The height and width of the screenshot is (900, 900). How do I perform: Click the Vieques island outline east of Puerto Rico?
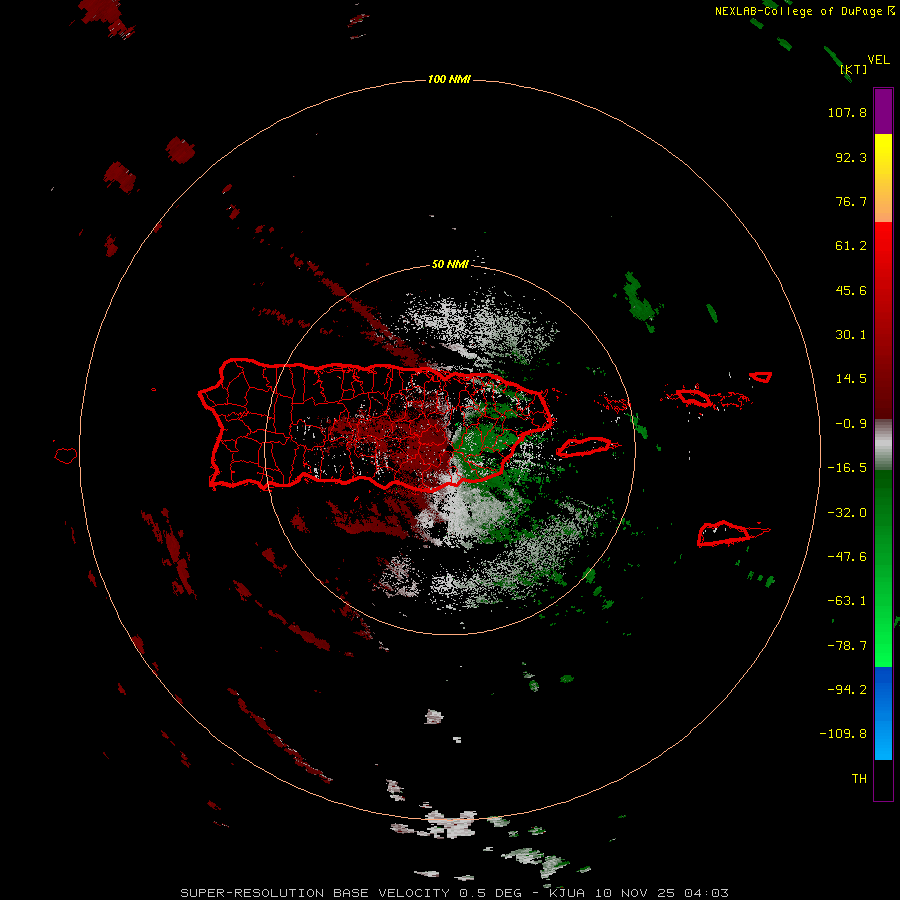(x=585, y=447)
